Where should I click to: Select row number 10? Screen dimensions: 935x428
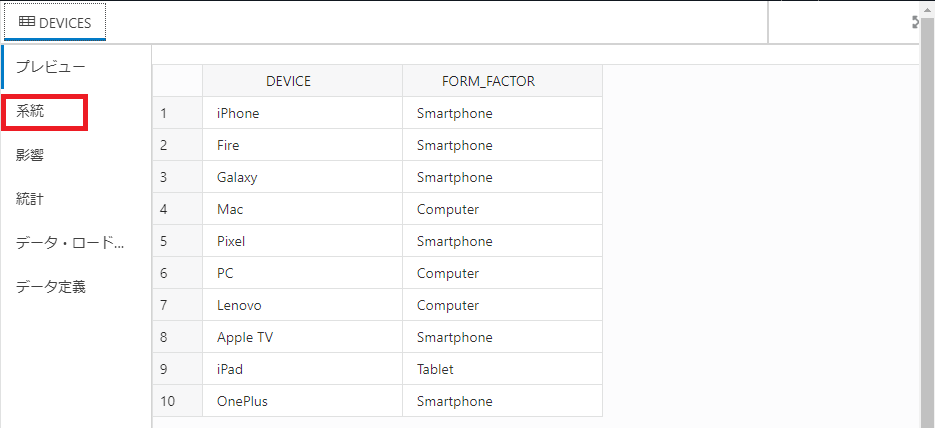pyautogui.click(x=167, y=401)
